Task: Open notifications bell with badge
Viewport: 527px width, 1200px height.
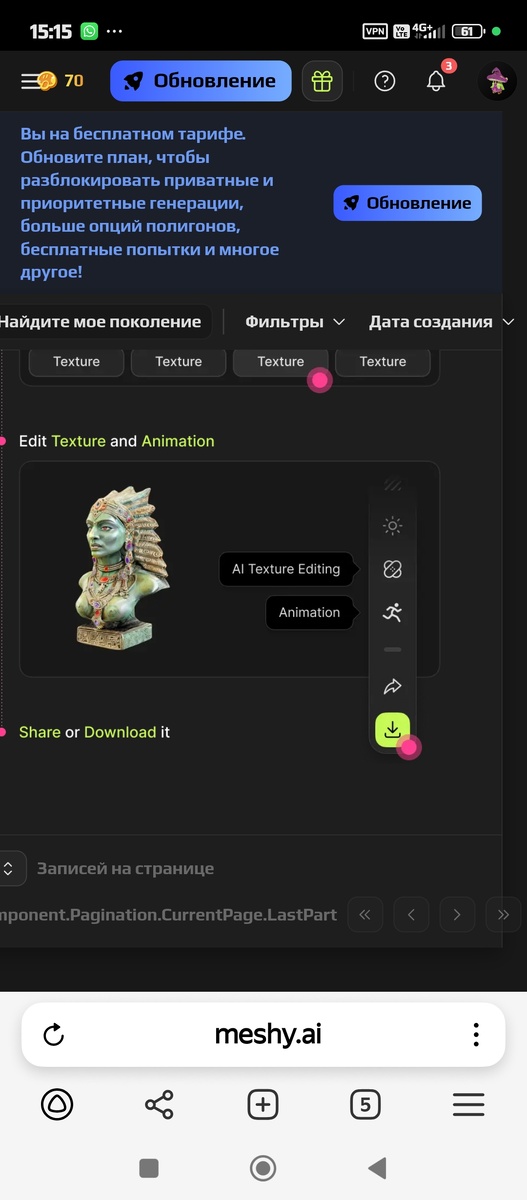Action: pos(437,80)
